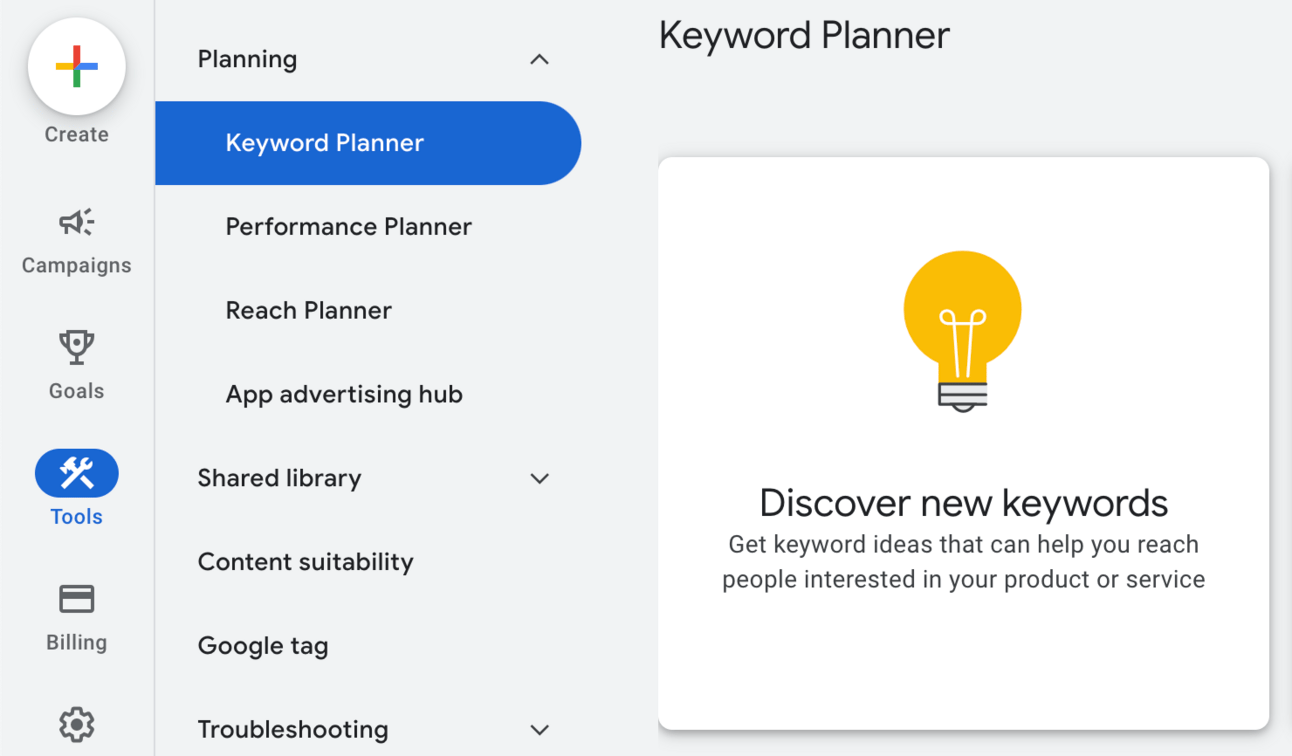Viewport: 1292px width, 756px height.
Task: Open Goals via the trophy icon
Action: pos(76,347)
